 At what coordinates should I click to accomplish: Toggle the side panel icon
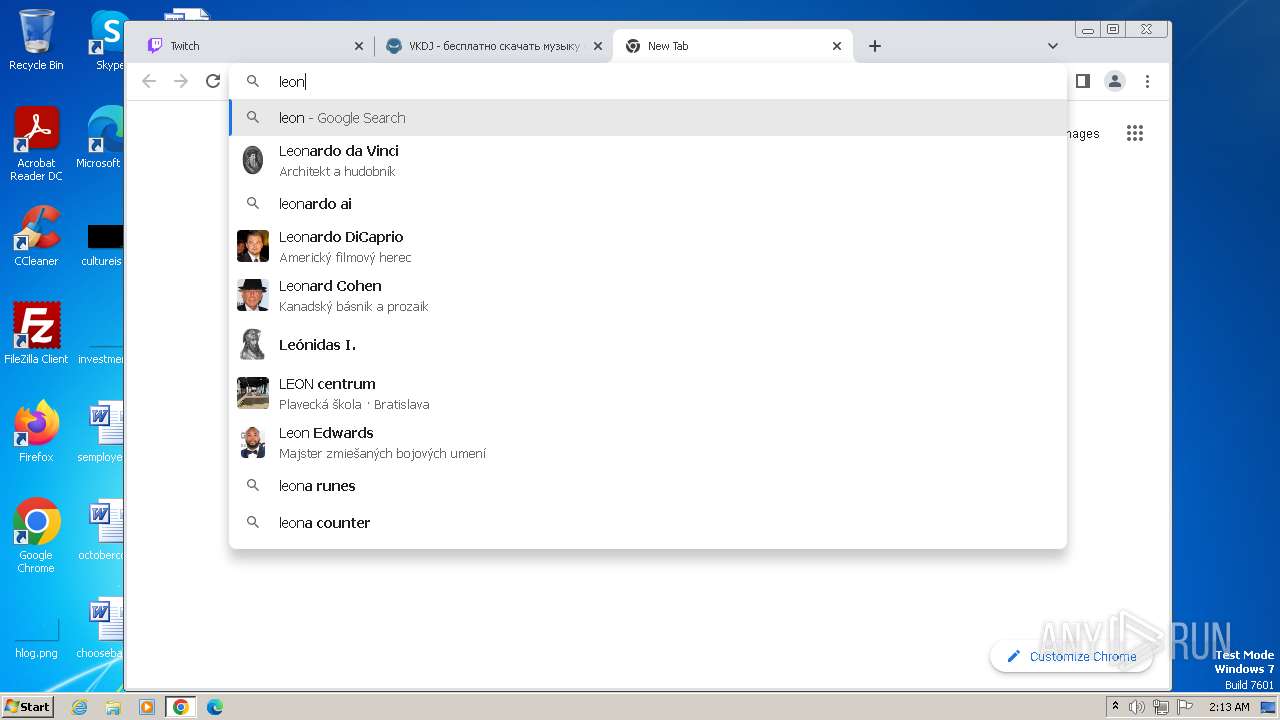coord(1083,81)
